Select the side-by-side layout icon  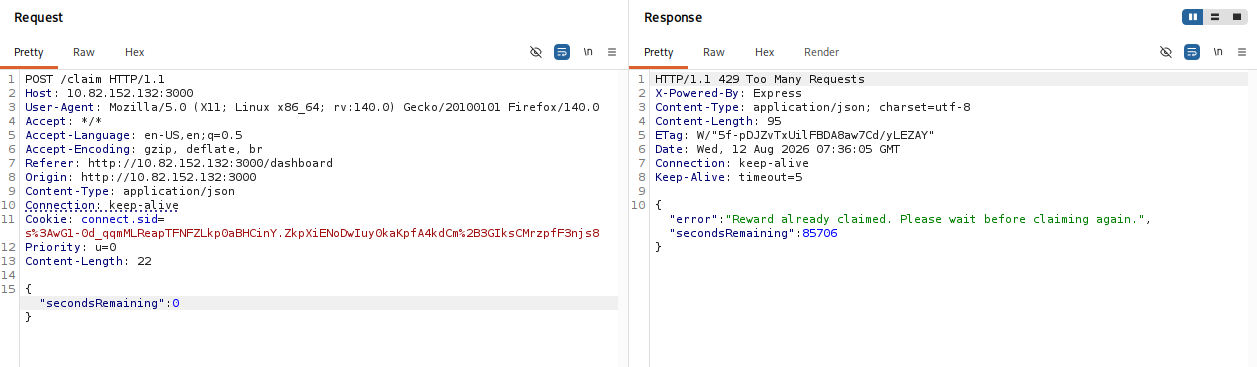[1193, 17]
